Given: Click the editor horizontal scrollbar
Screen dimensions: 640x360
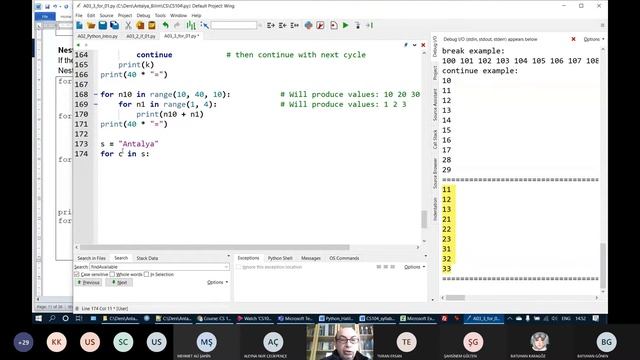Looking at the screenshot, I should point(214,247).
